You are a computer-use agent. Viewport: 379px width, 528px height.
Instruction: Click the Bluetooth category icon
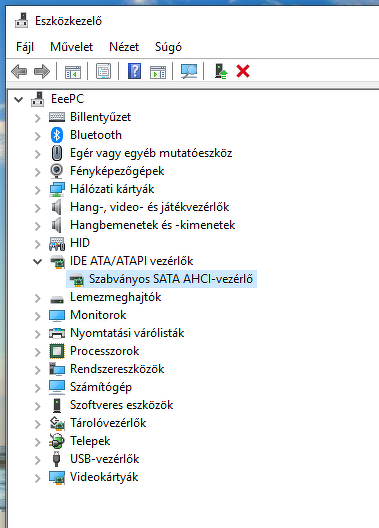[x=57, y=135]
